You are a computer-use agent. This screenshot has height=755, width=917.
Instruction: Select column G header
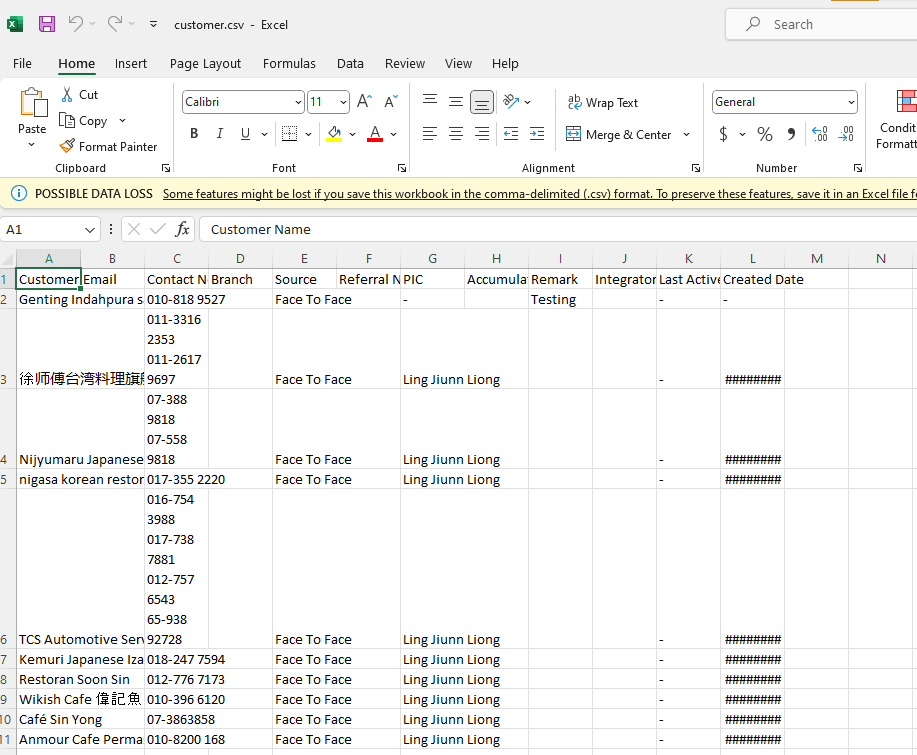pos(432,258)
